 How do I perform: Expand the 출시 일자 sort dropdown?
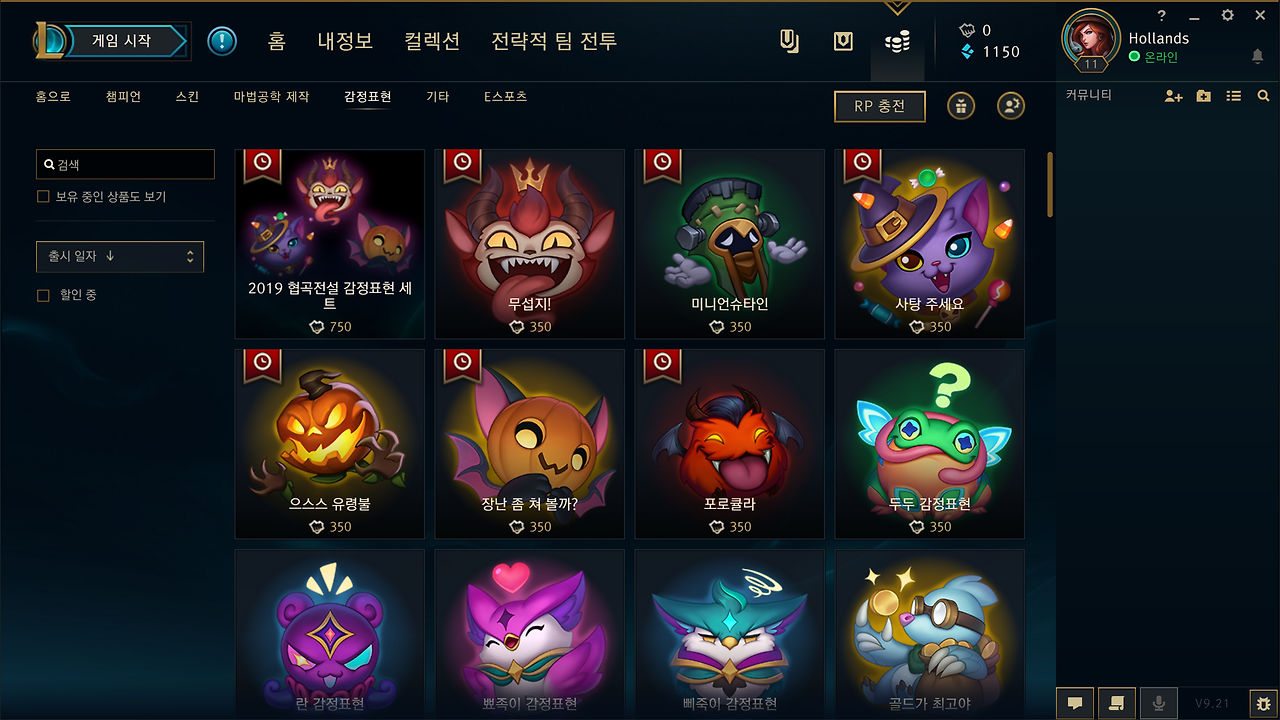pyautogui.click(x=120, y=257)
